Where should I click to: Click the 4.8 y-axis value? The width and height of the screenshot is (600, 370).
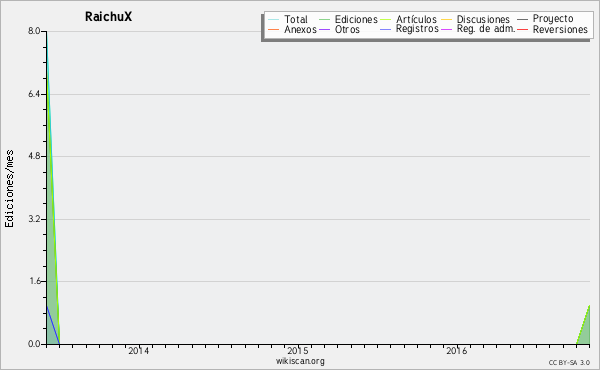(34, 156)
